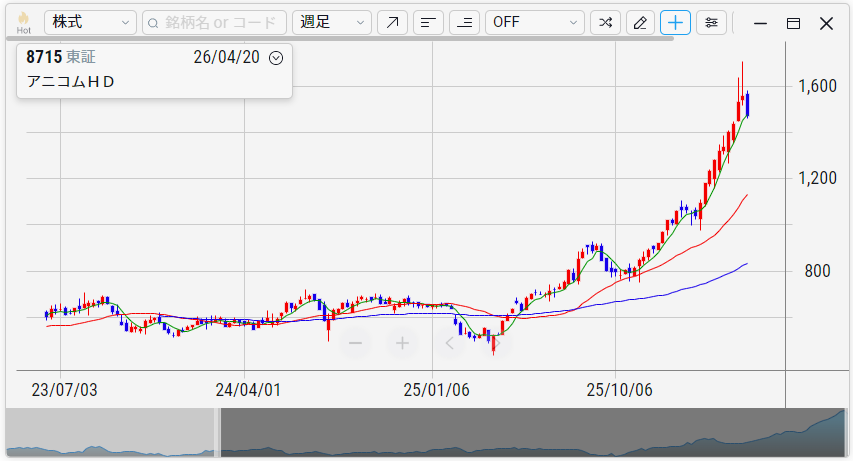Open the 株式 instrument type dropdown
The image size is (853, 461).
pyautogui.click(x=90, y=22)
